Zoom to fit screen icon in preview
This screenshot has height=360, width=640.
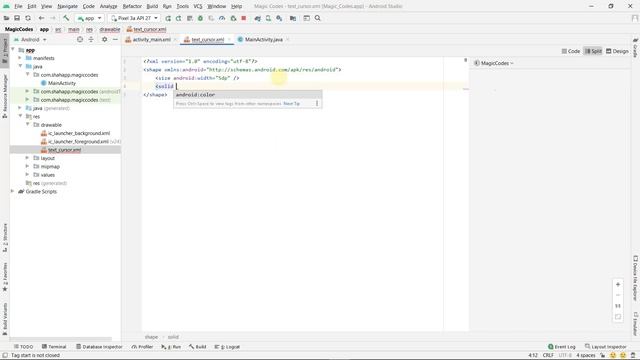[x=618, y=317]
